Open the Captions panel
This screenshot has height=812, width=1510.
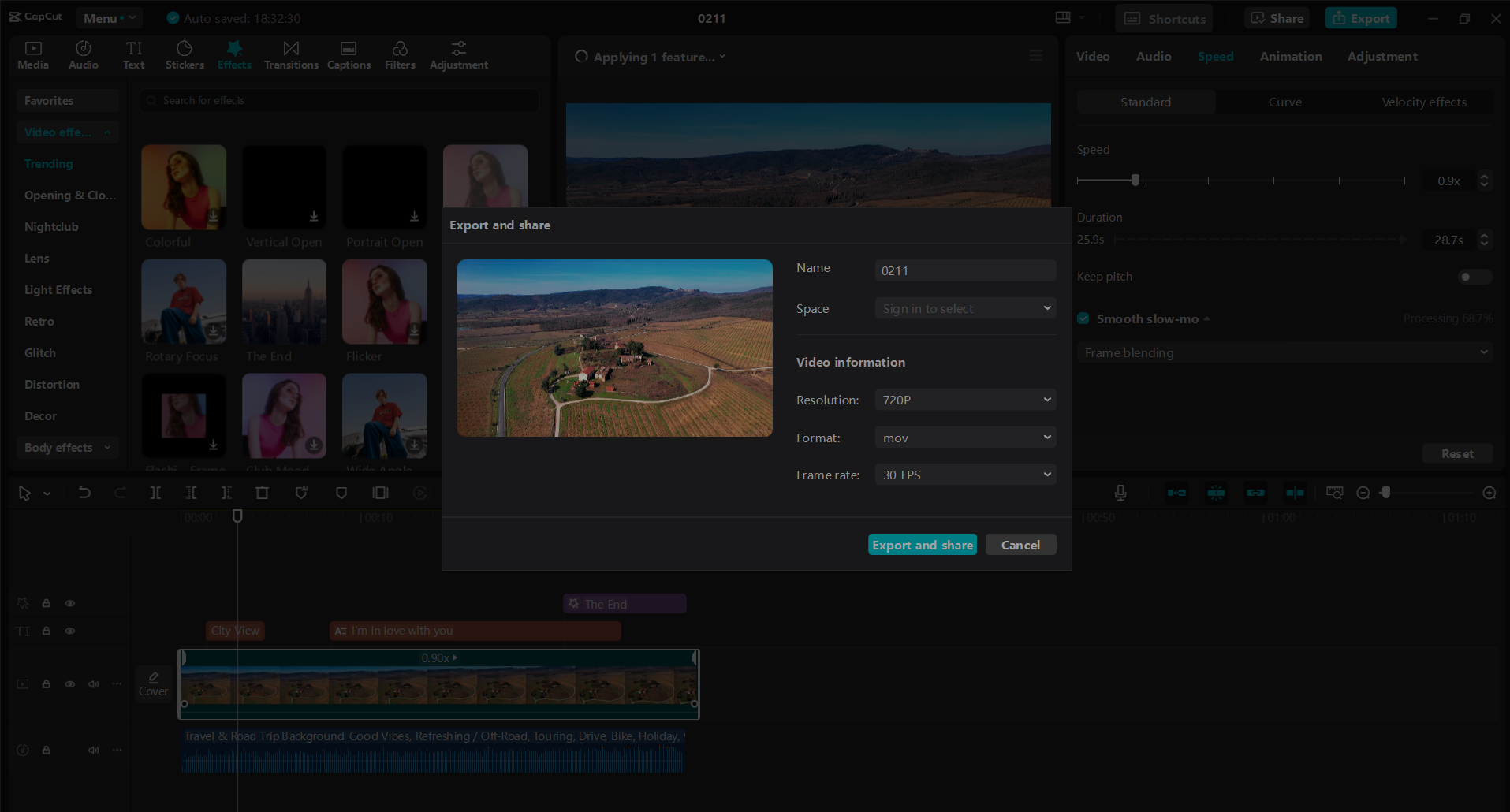(x=349, y=55)
